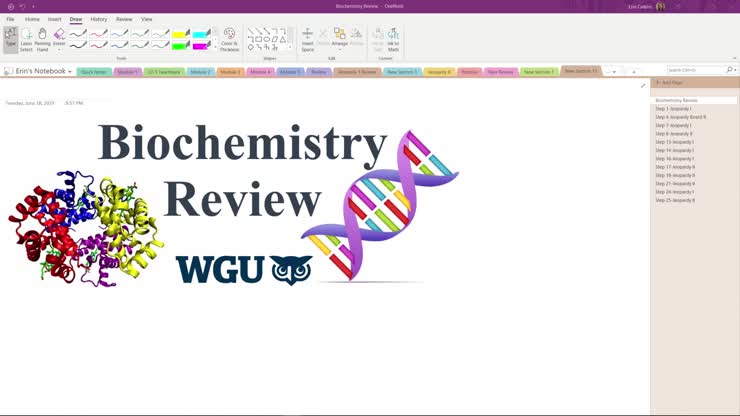Select the rectangle shape
The width and height of the screenshot is (740, 416).
click(x=259, y=39)
